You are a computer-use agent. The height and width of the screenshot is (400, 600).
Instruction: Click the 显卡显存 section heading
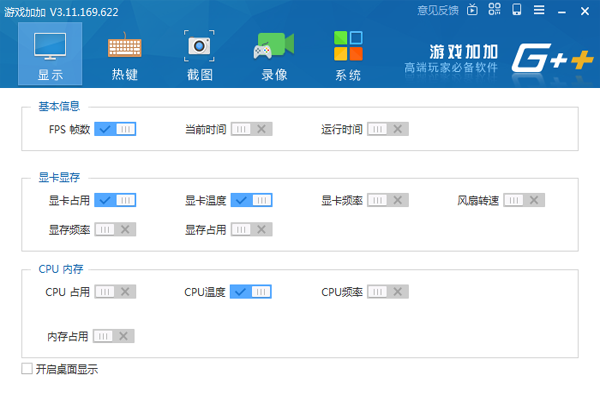click(59, 177)
